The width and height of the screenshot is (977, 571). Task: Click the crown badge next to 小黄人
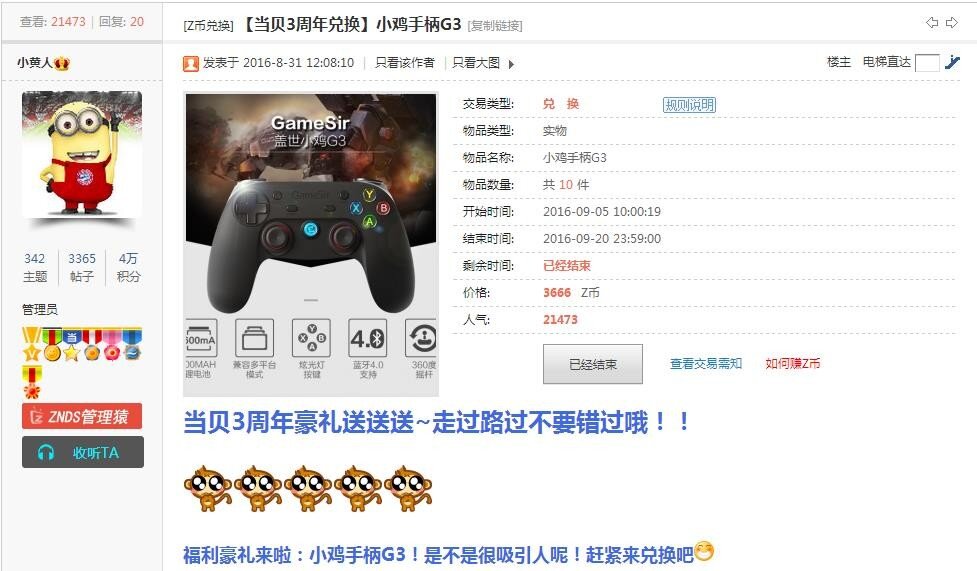coord(62,63)
